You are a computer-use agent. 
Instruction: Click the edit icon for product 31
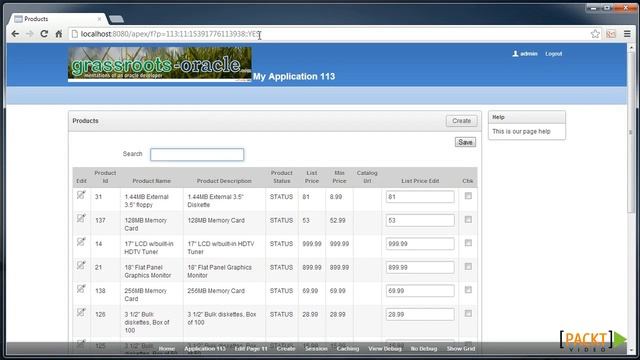click(81, 195)
